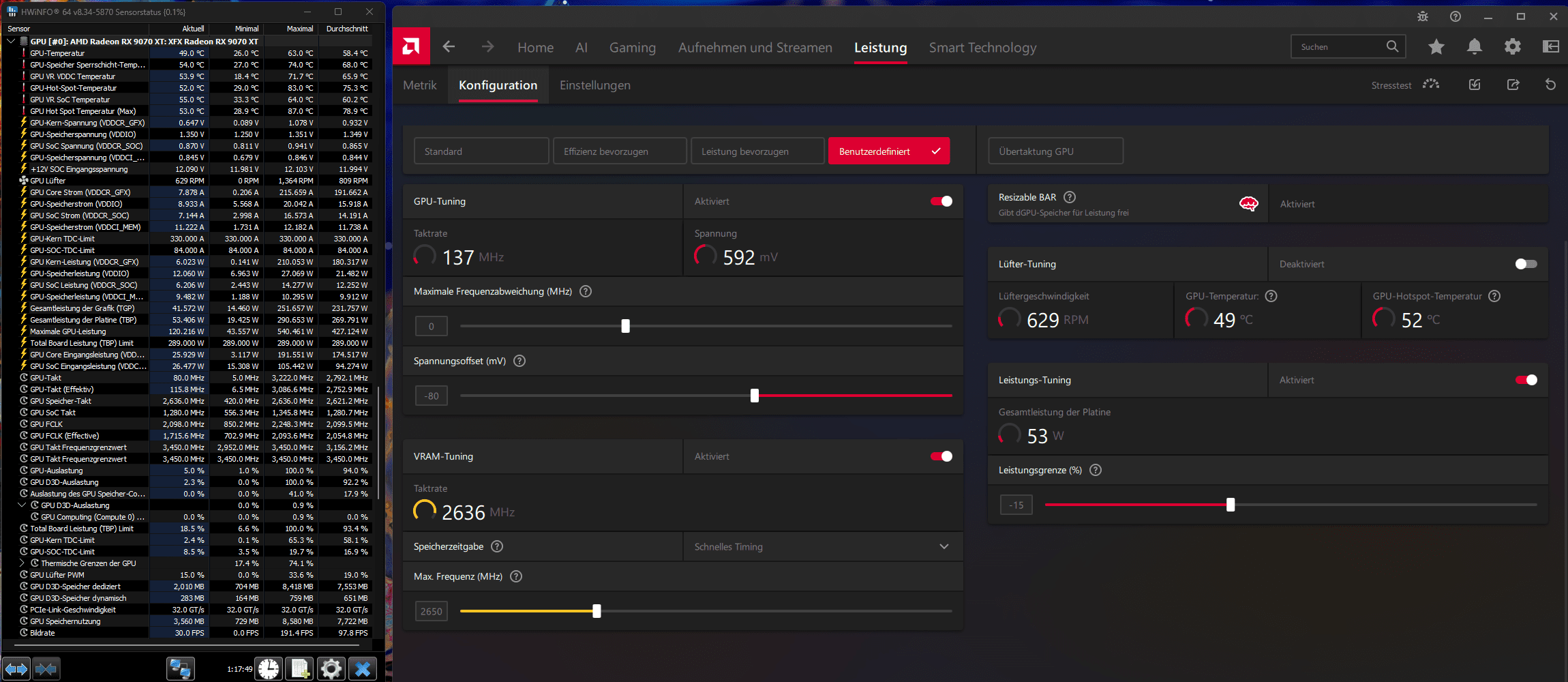
Task: Go forward with the right arrow icon
Action: [x=487, y=46]
